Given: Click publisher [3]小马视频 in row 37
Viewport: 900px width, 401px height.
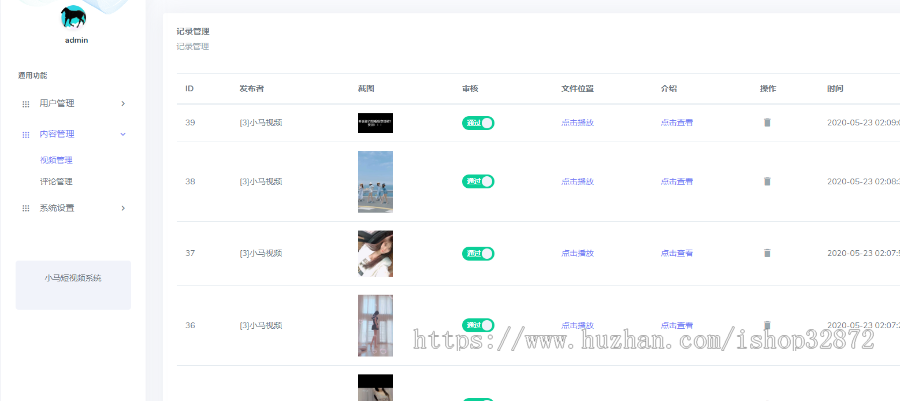Looking at the screenshot, I should pyautogui.click(x=261, y=253).
